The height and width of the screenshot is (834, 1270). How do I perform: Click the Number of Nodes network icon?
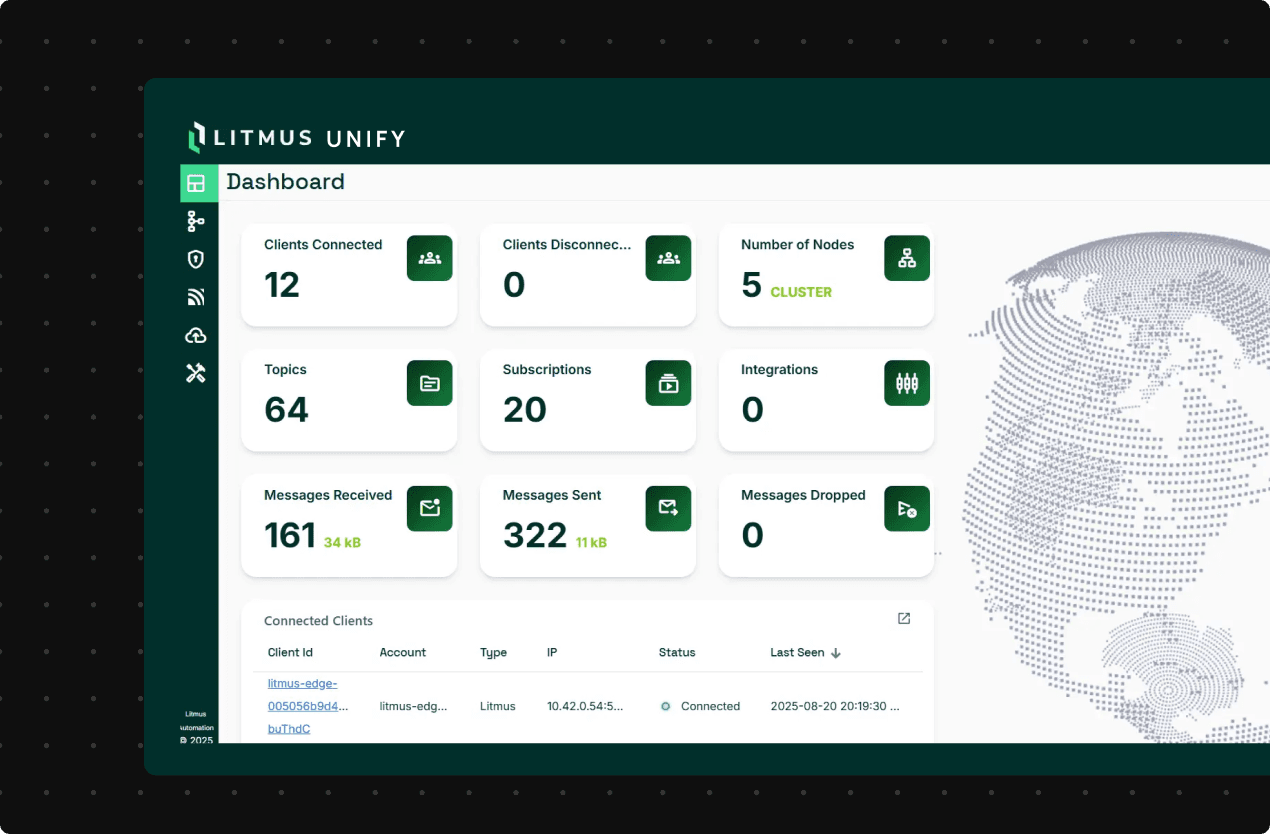click(x=907, y=258)
